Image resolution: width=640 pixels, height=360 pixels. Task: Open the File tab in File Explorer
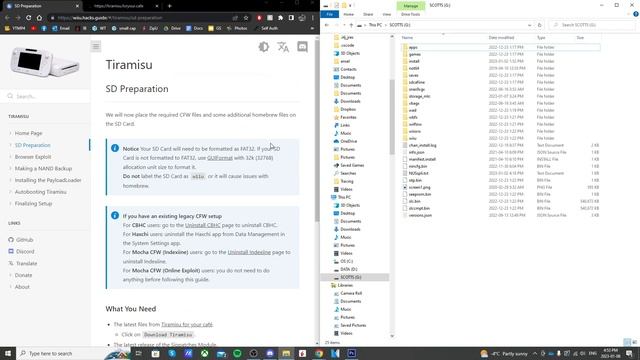(x=330, y=14)
